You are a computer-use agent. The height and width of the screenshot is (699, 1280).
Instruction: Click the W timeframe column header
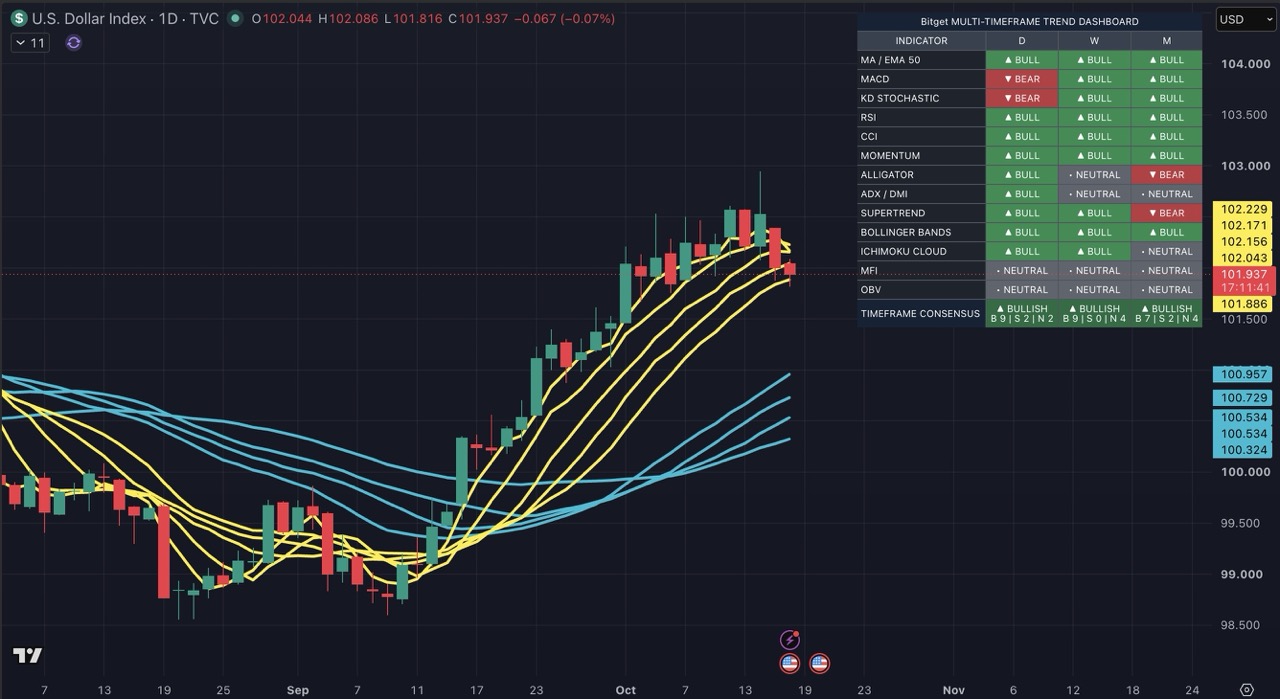pyautogui.click(x=1094, y=41)
